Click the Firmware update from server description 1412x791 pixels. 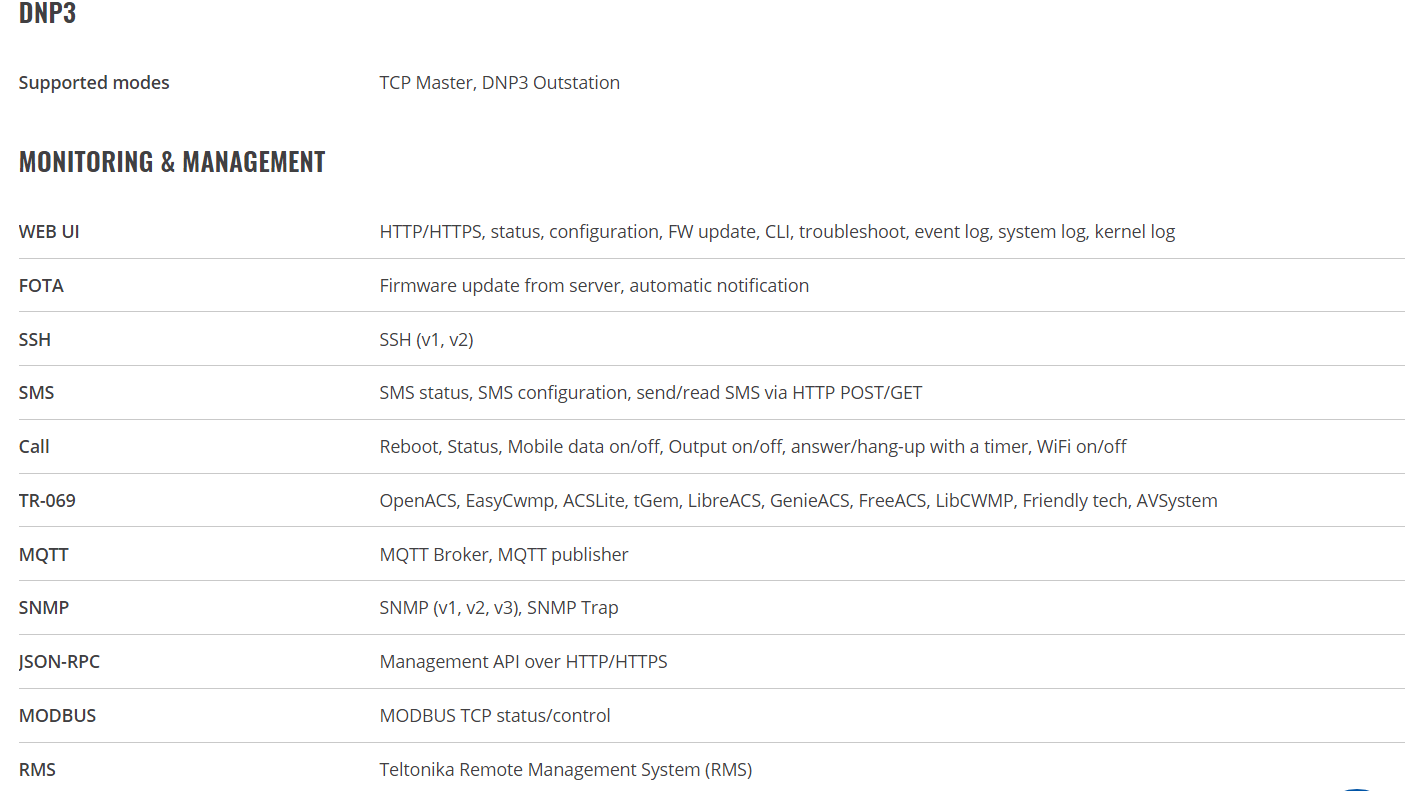coord(594,286)
